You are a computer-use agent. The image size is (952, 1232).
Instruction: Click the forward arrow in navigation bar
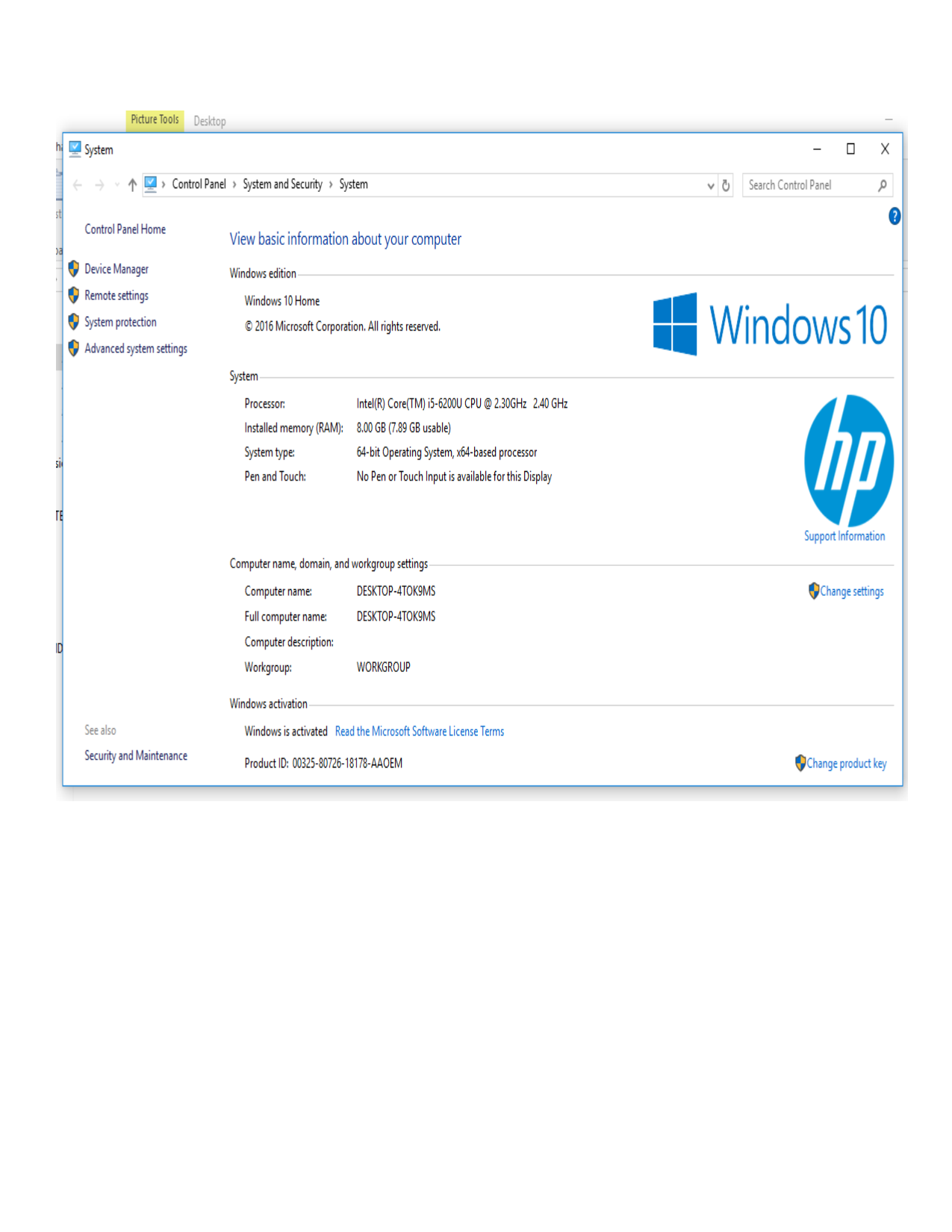tap(99, 185)
